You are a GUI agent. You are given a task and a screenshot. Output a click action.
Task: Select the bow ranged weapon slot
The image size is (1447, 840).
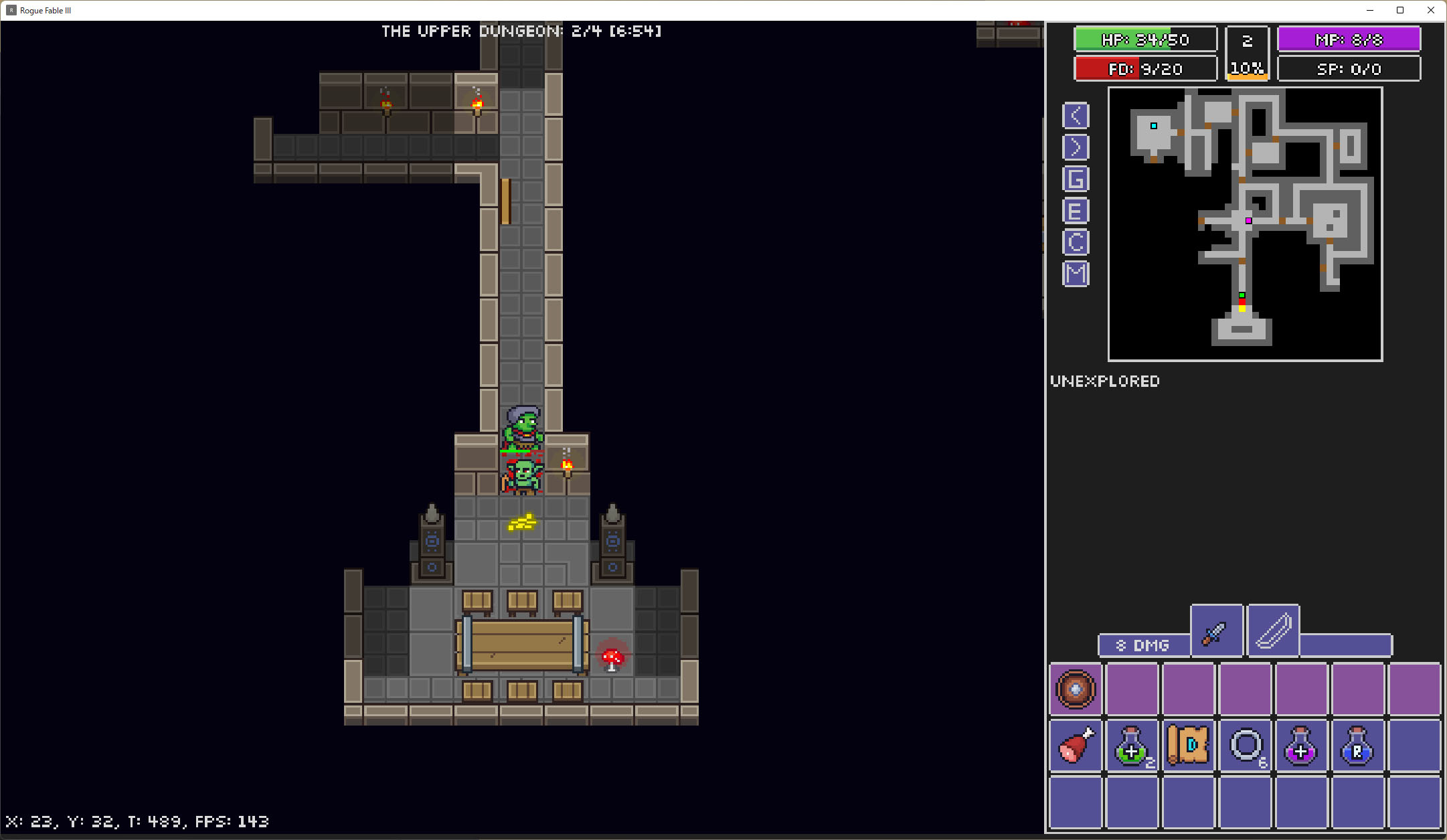tap(1273, 632)
